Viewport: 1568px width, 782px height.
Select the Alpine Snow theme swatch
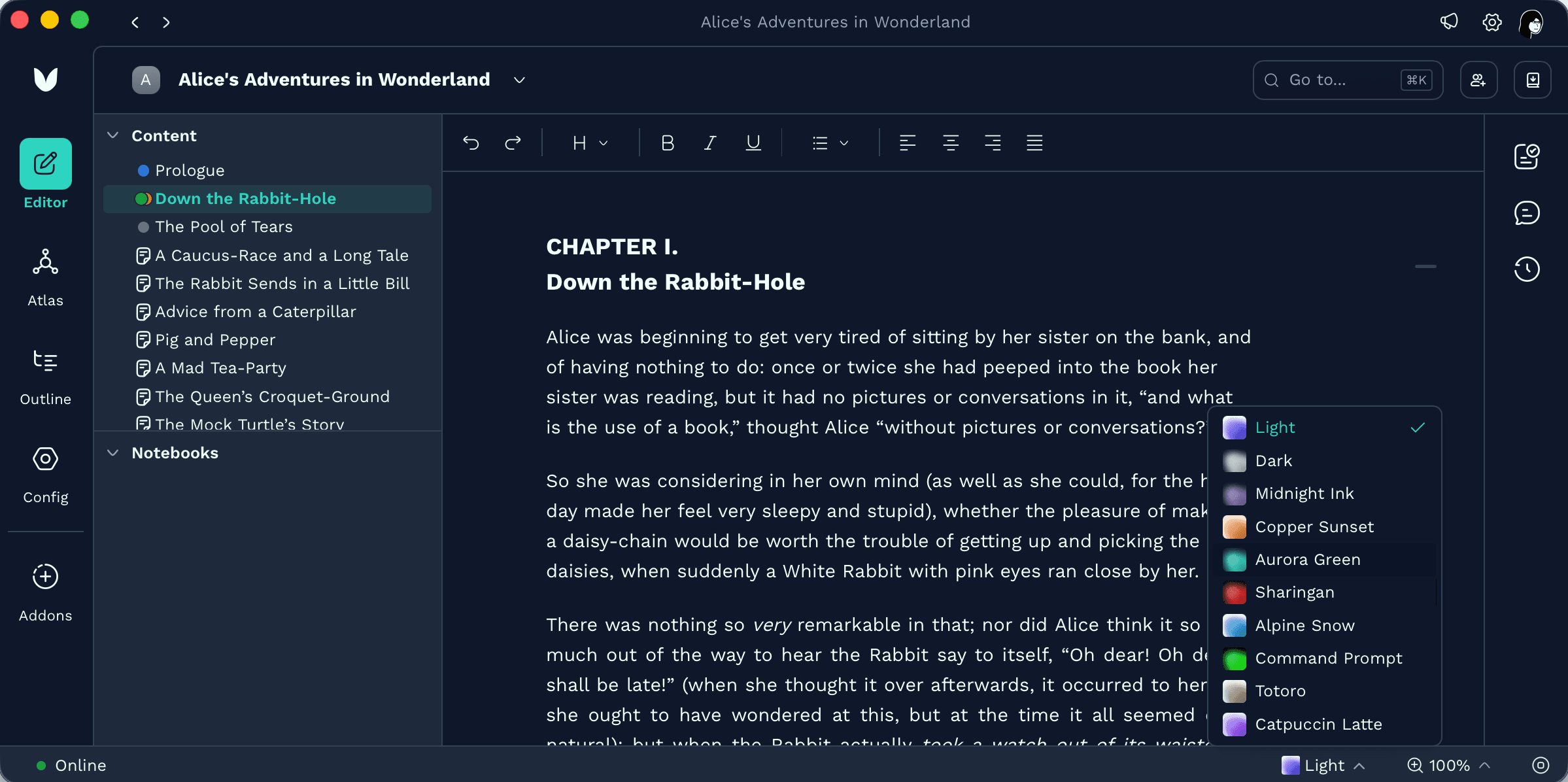click(1235, 626)
